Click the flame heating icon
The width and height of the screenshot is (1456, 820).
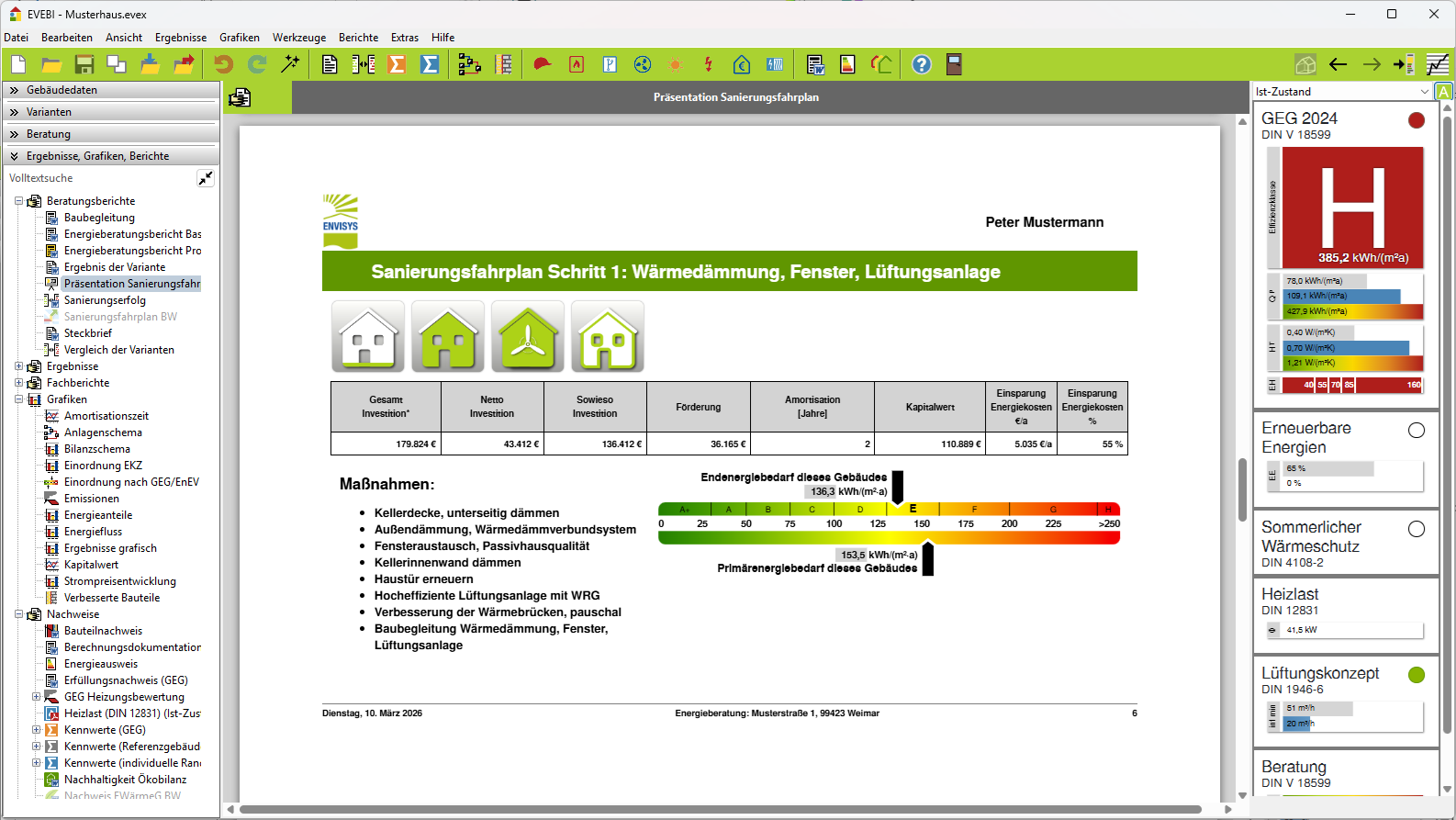point(577,64)
